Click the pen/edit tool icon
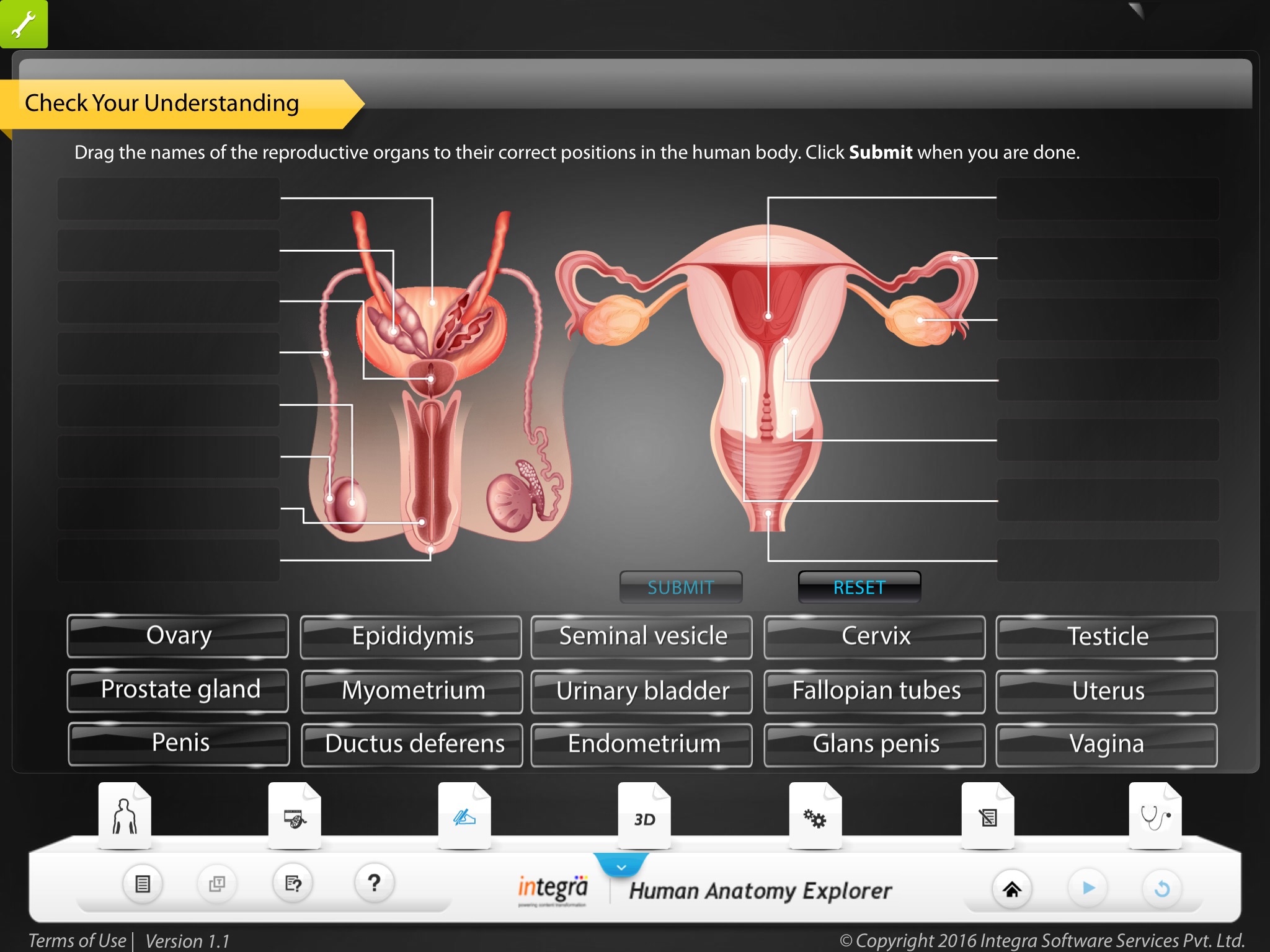Image resolution: width=1270 pixels, height=952 pixels. click(x=466, y=819)
